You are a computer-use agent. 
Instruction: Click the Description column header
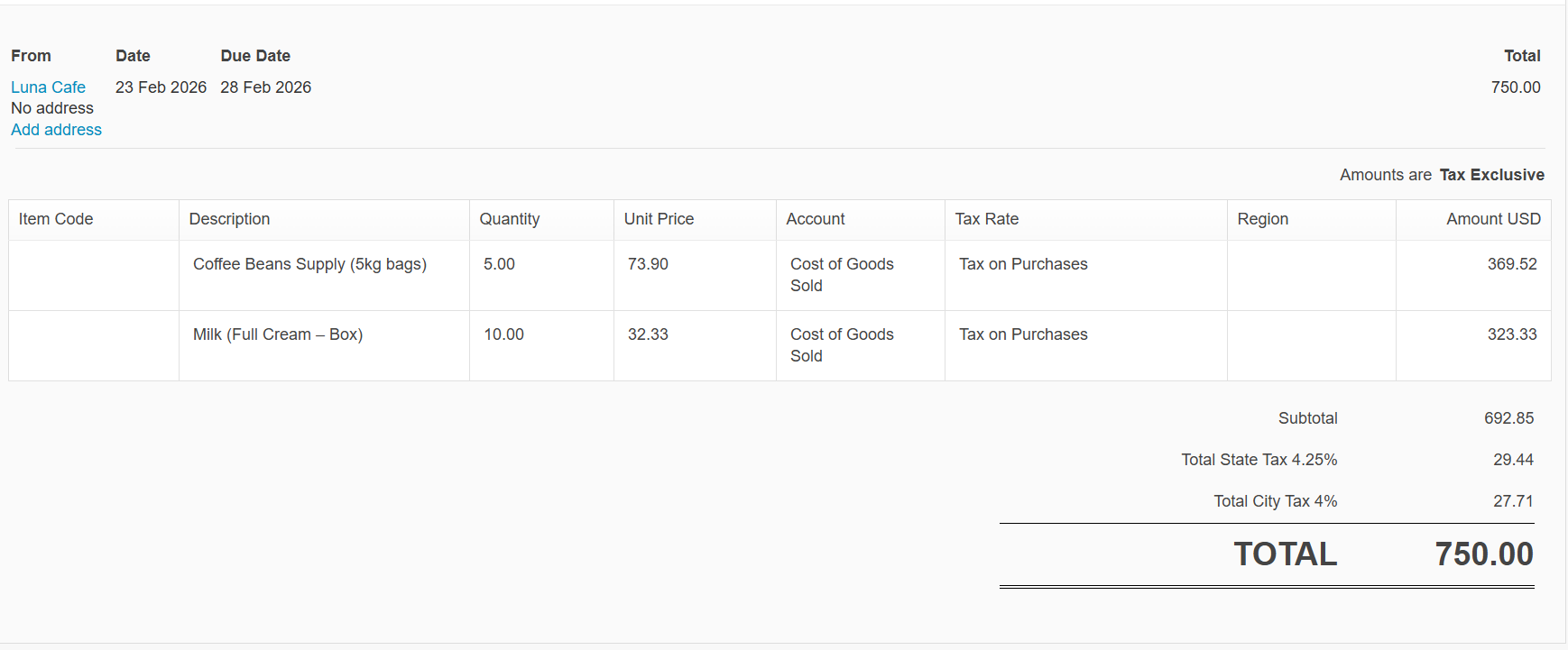pos(229,219)
